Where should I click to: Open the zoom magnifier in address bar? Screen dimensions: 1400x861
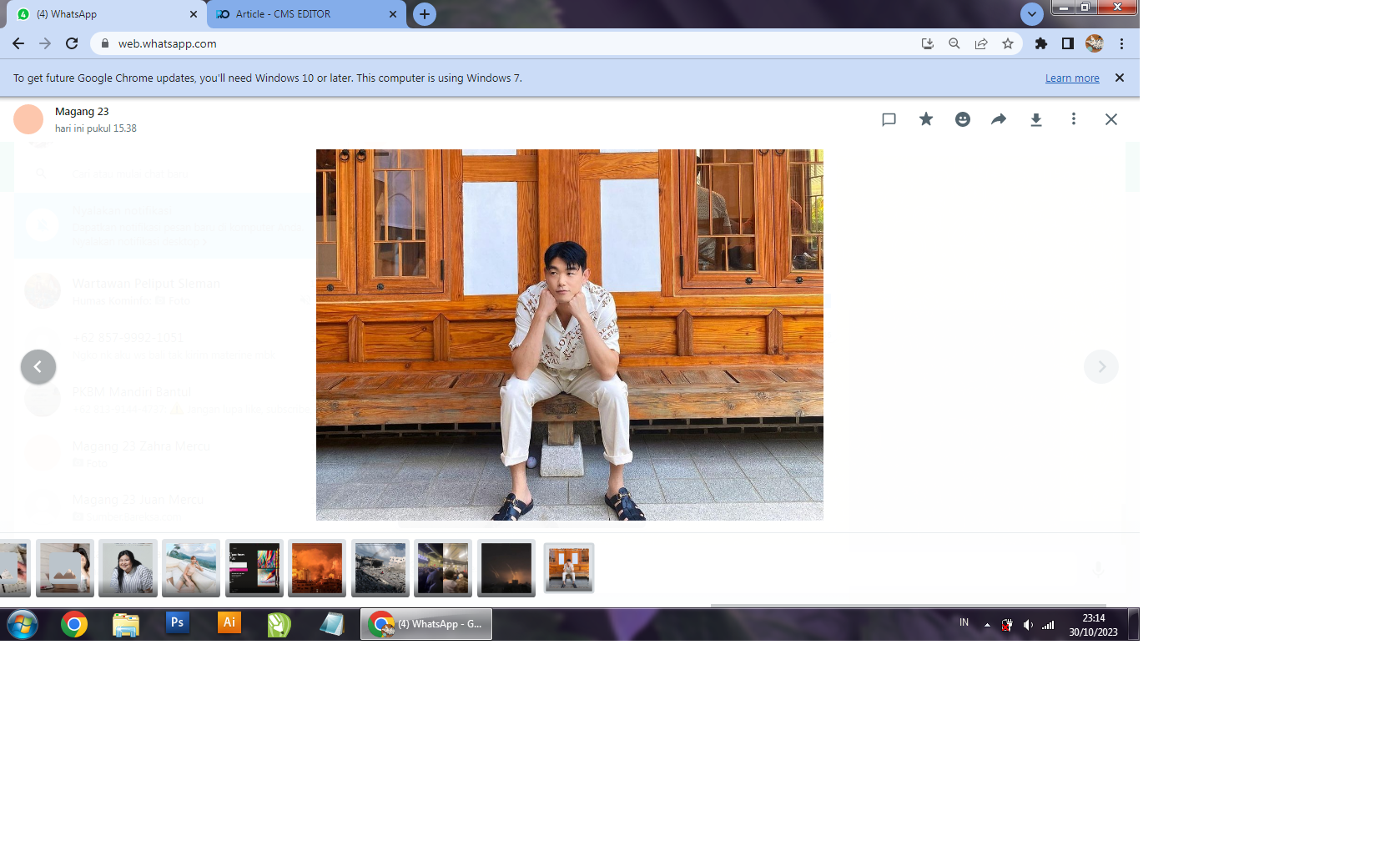tap(954, 43)
